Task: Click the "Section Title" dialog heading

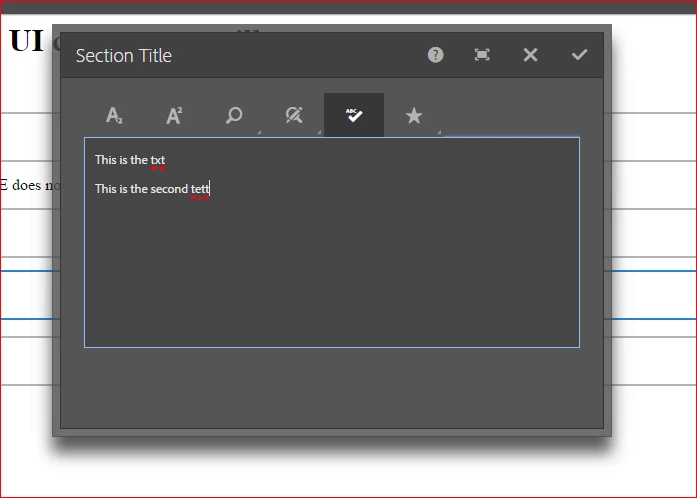Action: point(124,56)
